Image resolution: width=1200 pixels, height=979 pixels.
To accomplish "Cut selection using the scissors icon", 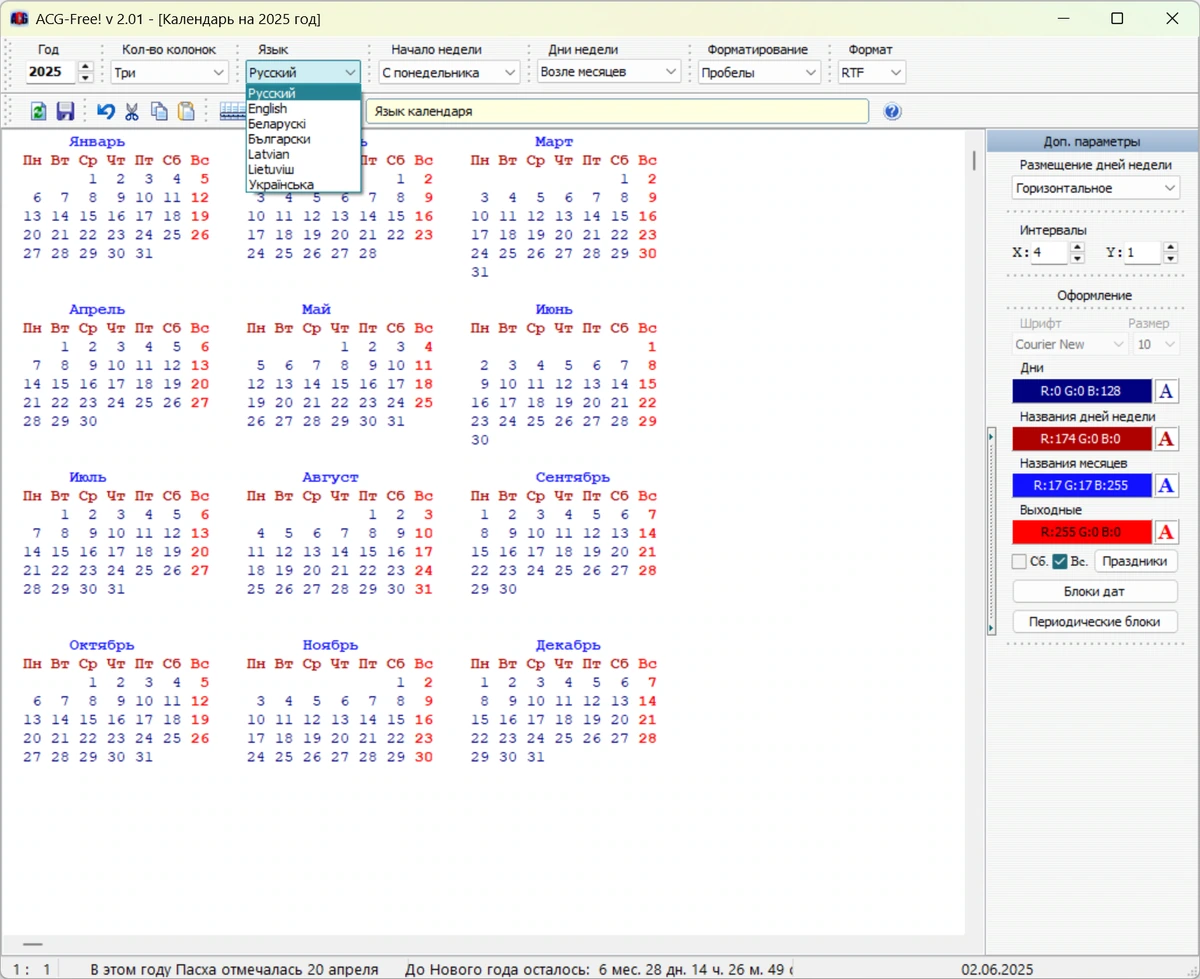I will [132, 112].
